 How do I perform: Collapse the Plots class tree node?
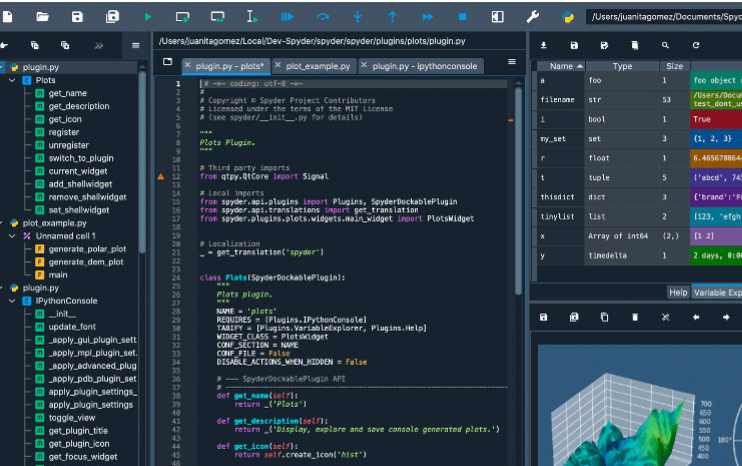tap(13, 80)
